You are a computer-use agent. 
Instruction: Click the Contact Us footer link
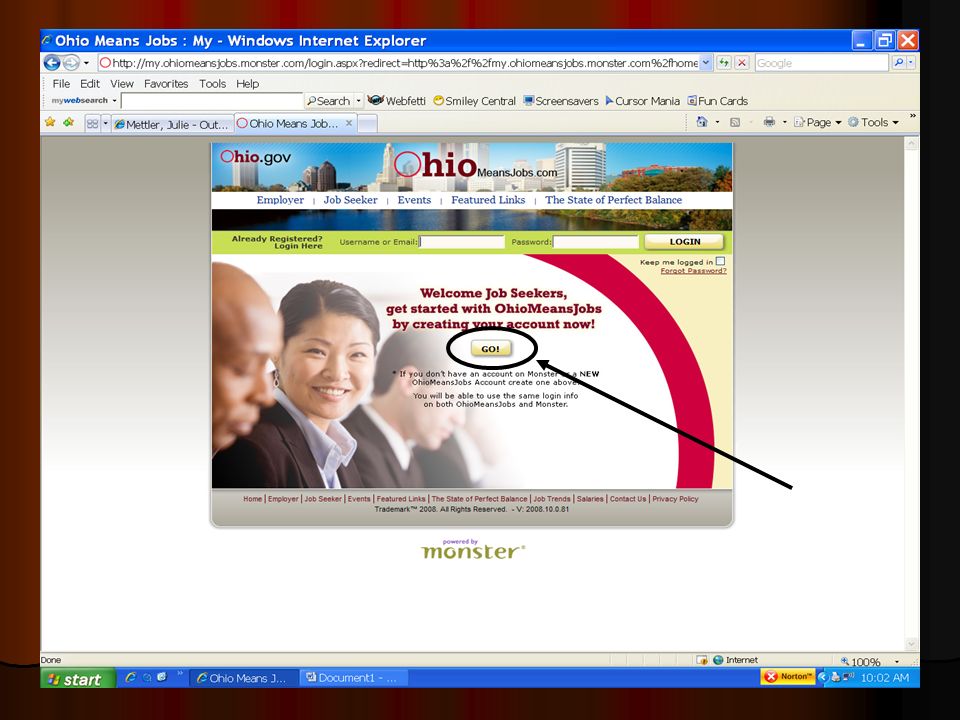(628, 499)
